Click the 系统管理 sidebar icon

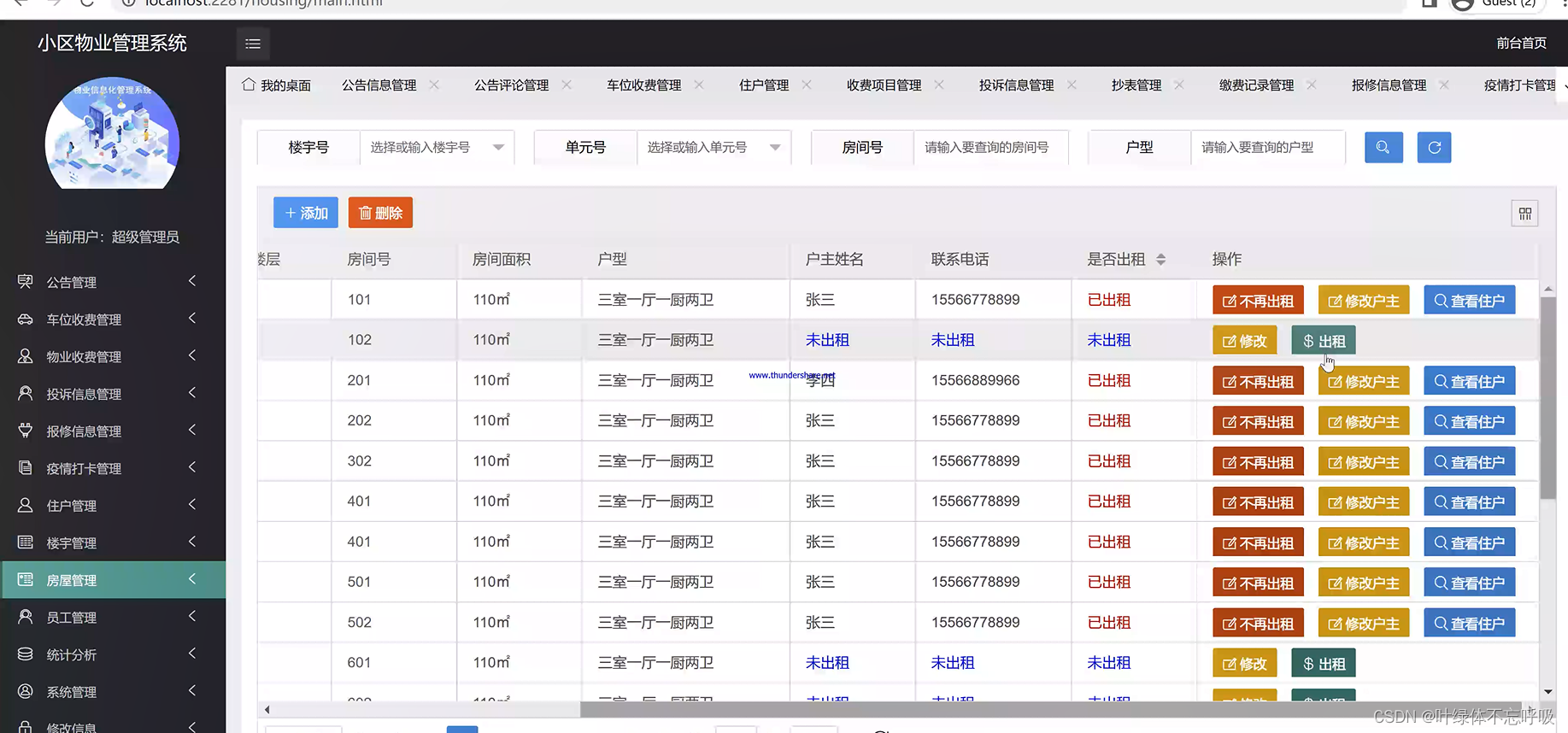[26, 691]
